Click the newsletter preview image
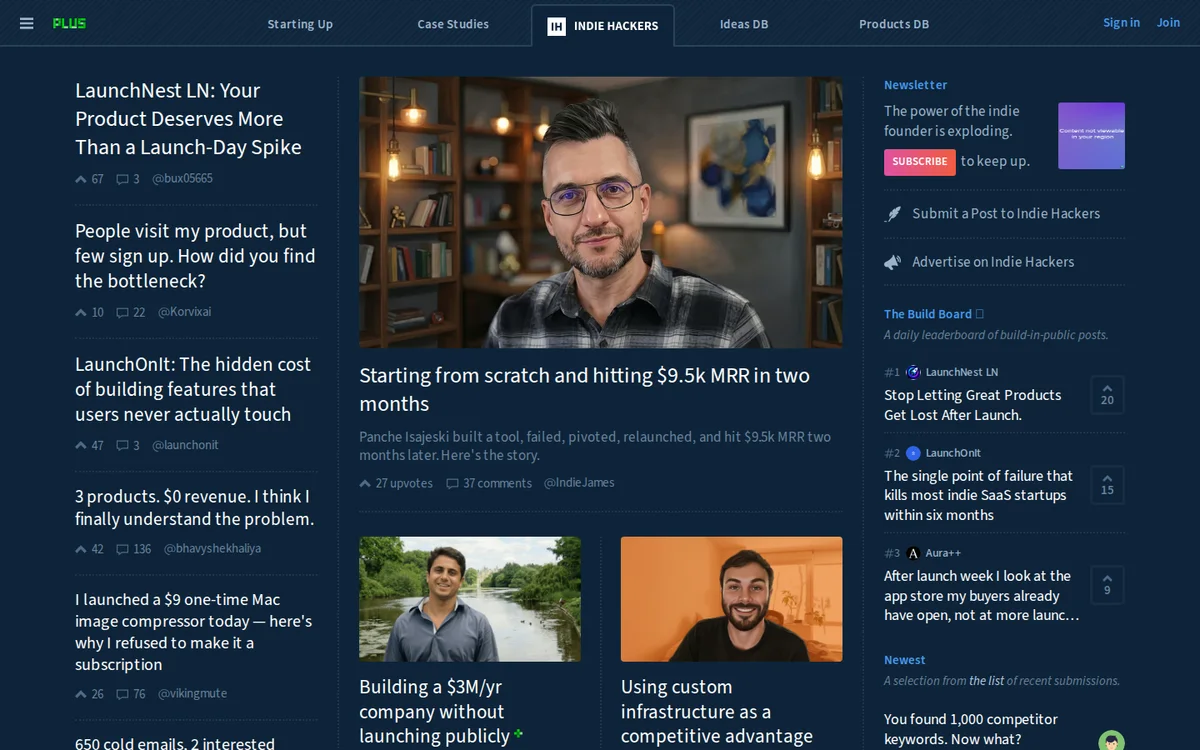This screenshot has width=1200, height=750. pyautogui.click(x=1091, y=135)
